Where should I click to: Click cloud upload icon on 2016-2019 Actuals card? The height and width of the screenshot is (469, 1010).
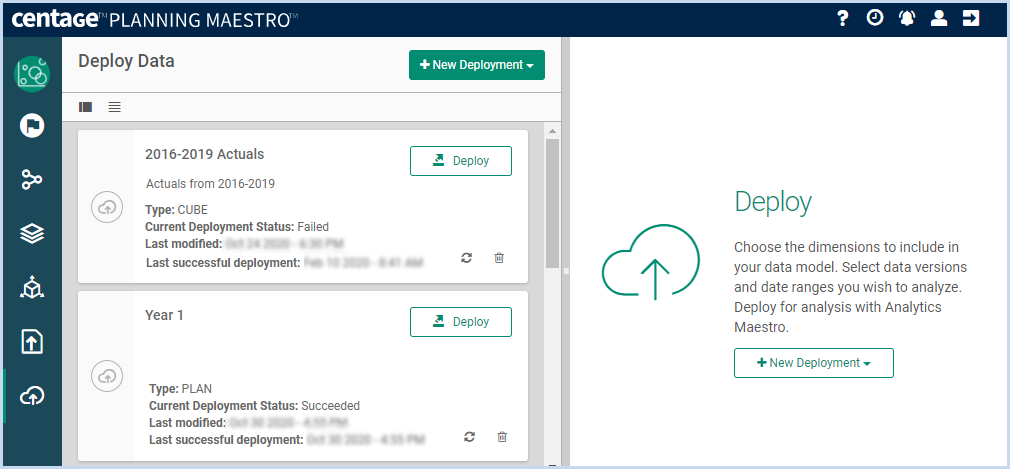tap(107, 207)
